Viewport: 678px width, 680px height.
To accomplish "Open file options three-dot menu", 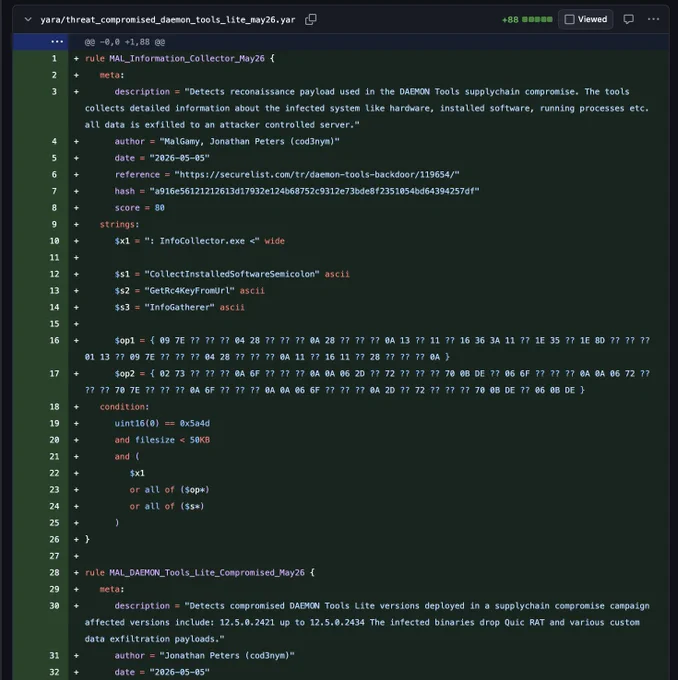I will pos(653,20).
